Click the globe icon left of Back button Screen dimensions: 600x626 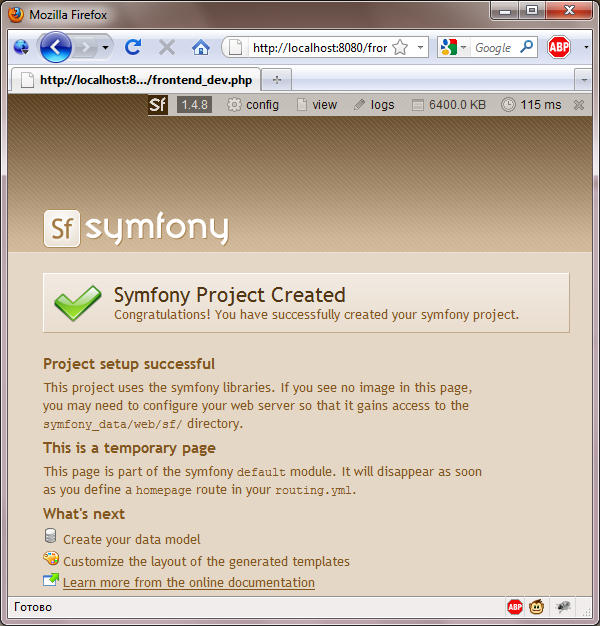coord(21,48)
